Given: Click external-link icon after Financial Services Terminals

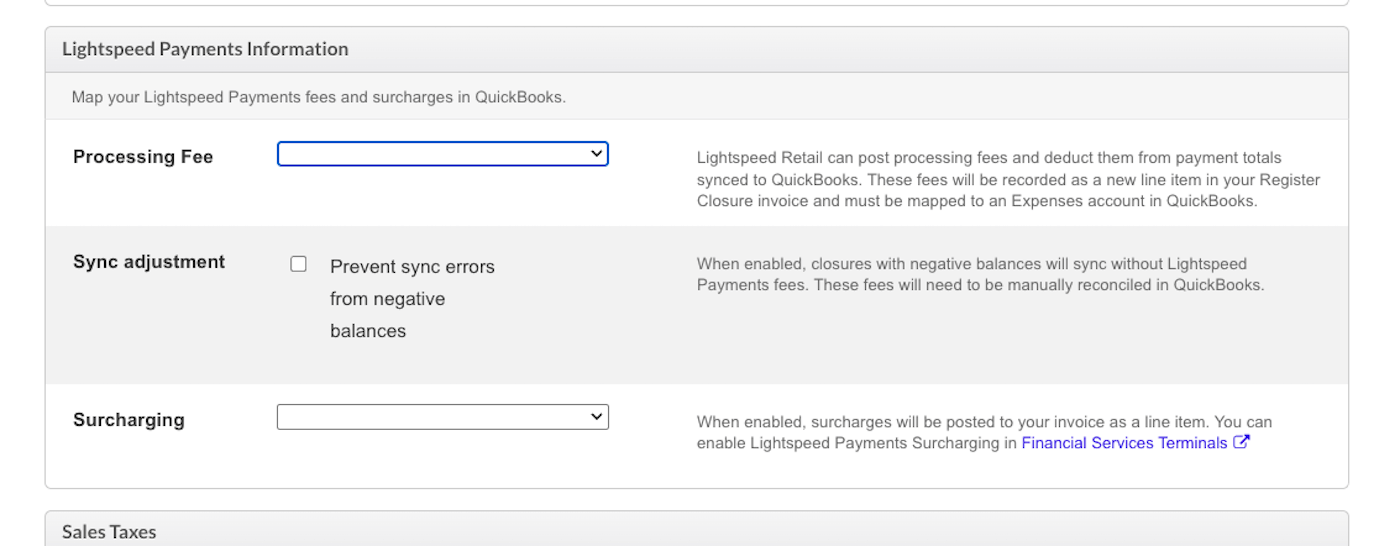Looking at the screenshot, I should 1241,442.
